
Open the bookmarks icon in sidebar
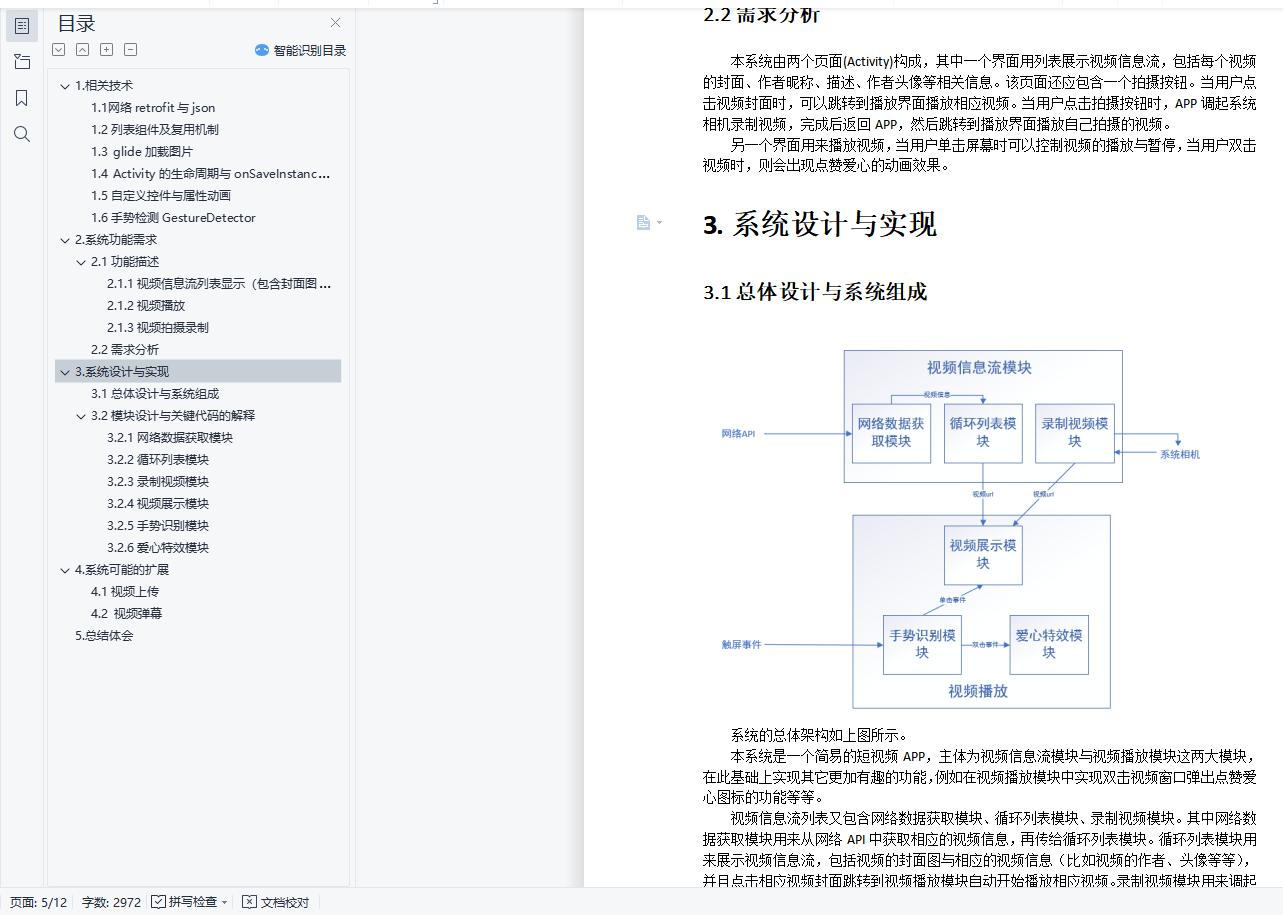22,98
